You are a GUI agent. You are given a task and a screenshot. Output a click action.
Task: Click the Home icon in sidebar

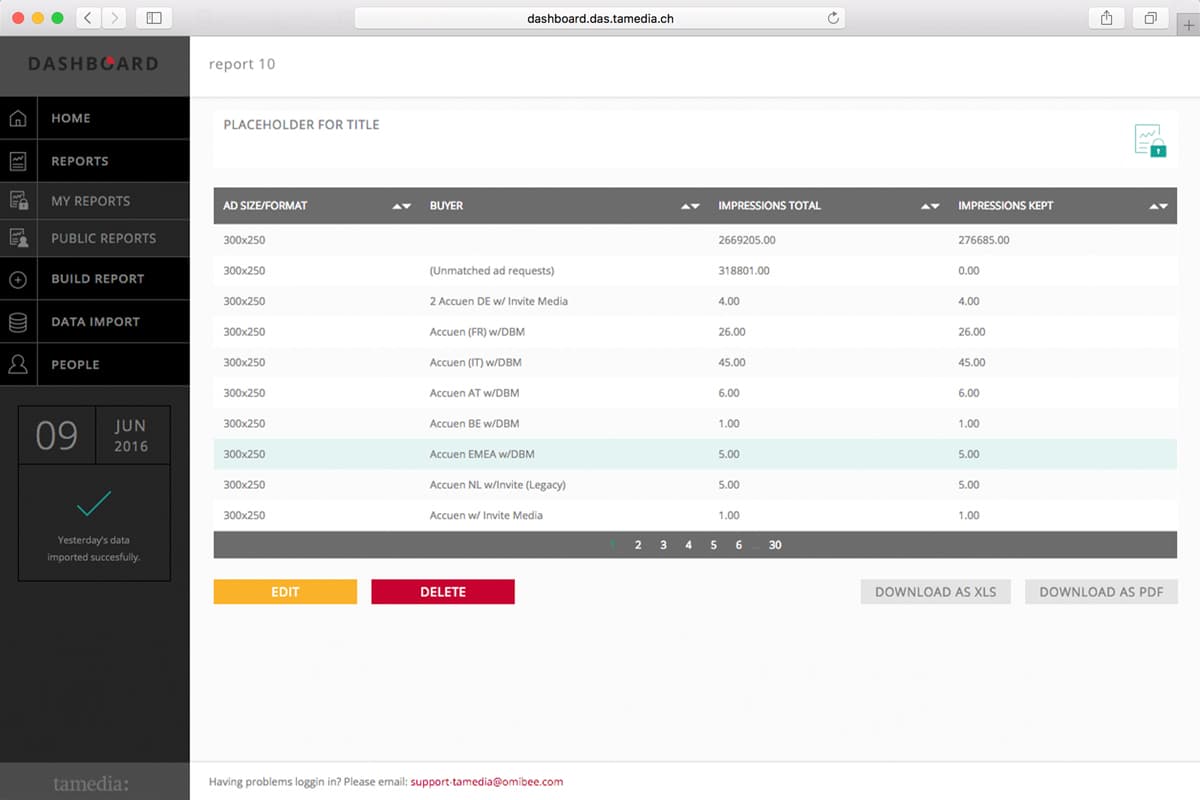click(x=18, y=119)
